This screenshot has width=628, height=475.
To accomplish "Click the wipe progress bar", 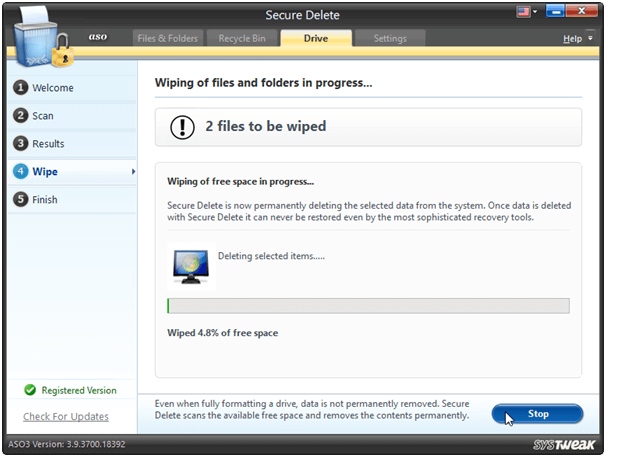I will (x=368, y=306).
